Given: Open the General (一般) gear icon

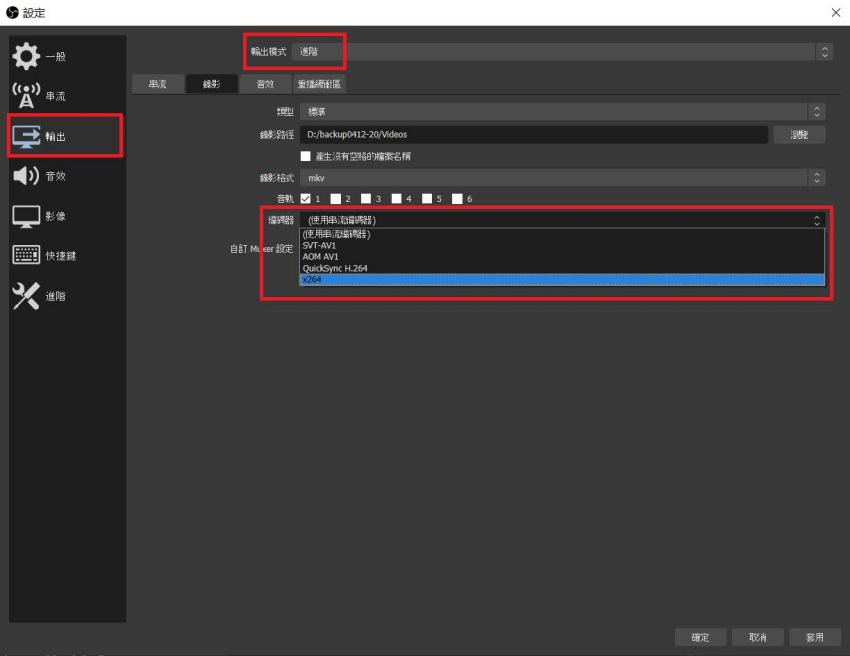Looking at the screenshot, I should click(26, 56).
